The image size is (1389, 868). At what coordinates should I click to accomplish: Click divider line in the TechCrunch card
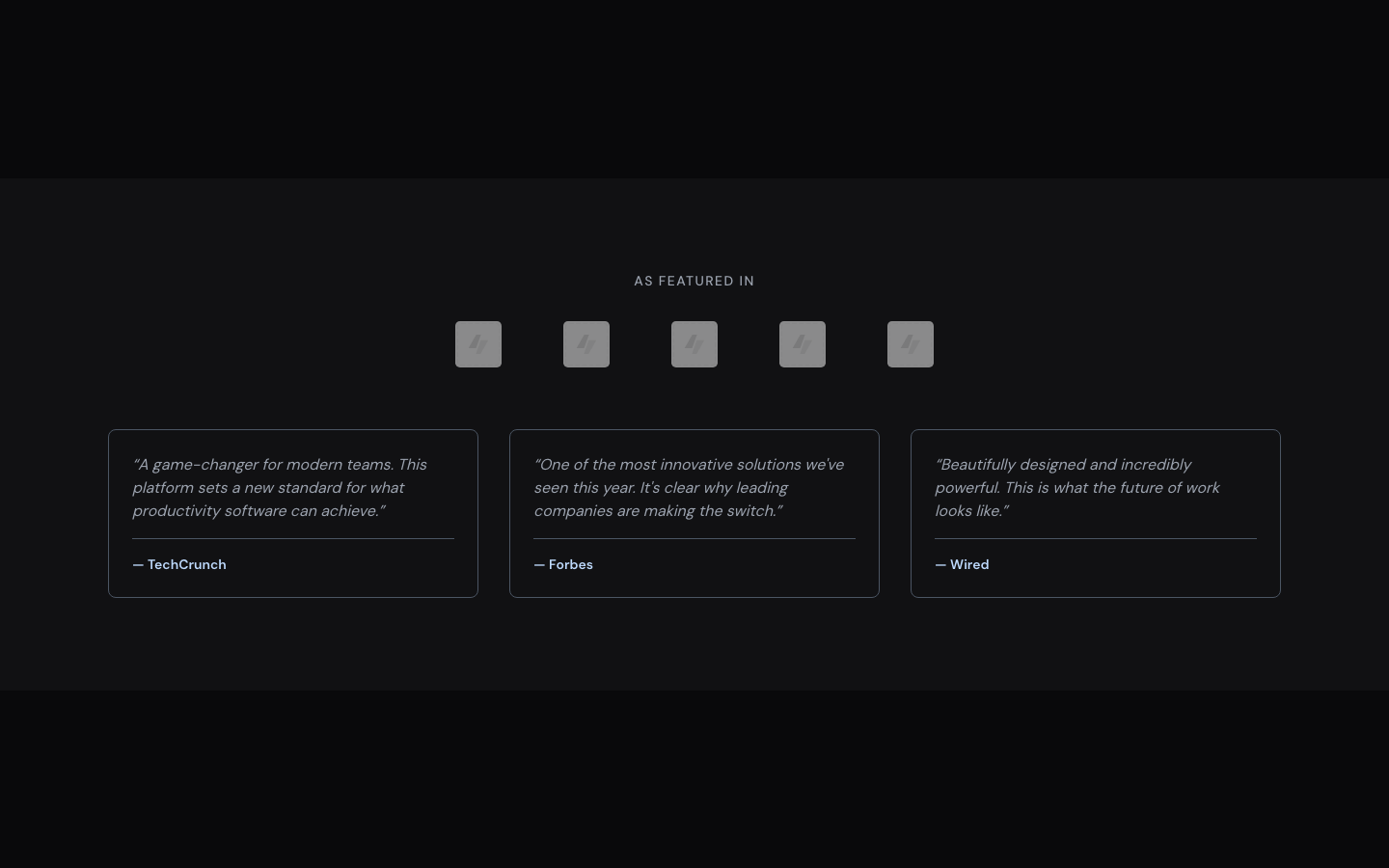point(293,538)
